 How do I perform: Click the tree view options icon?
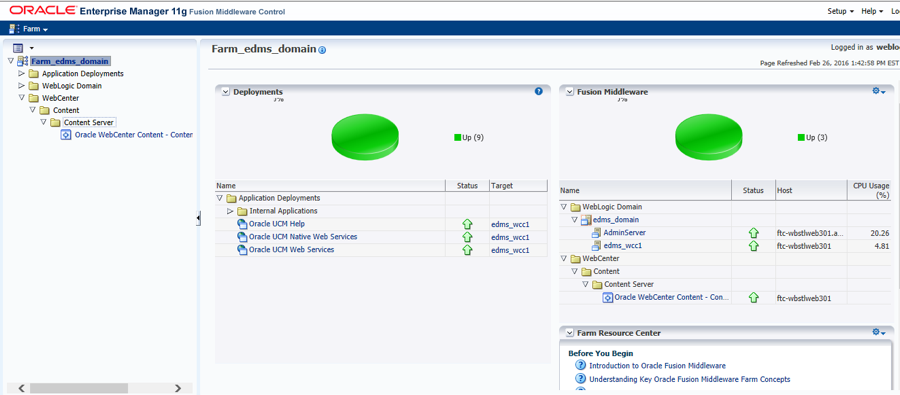point(18,48)
